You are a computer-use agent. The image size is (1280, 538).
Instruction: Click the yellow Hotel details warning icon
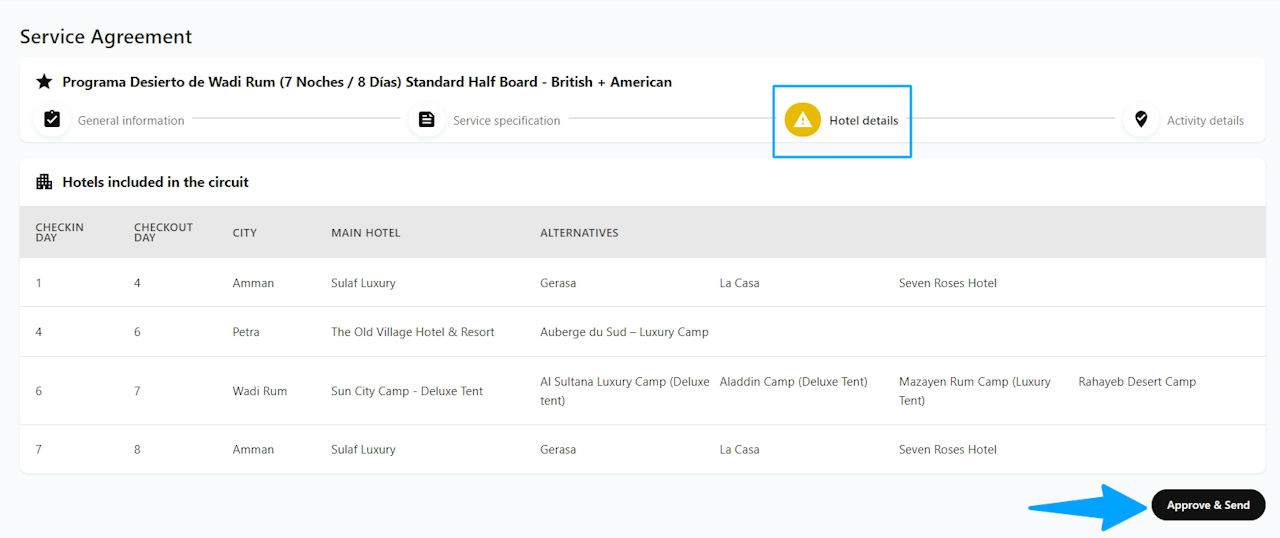point(802,120)
